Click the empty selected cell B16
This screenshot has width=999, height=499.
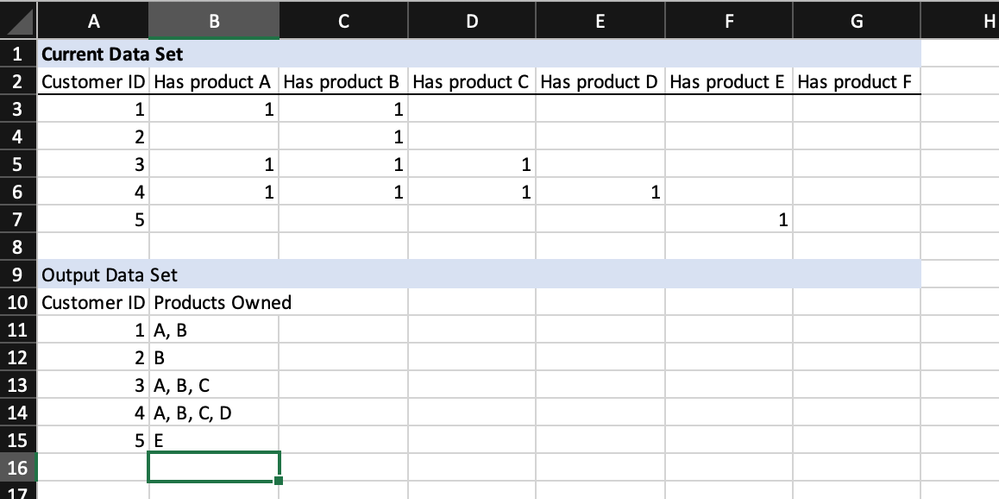(x=214, y=466)
